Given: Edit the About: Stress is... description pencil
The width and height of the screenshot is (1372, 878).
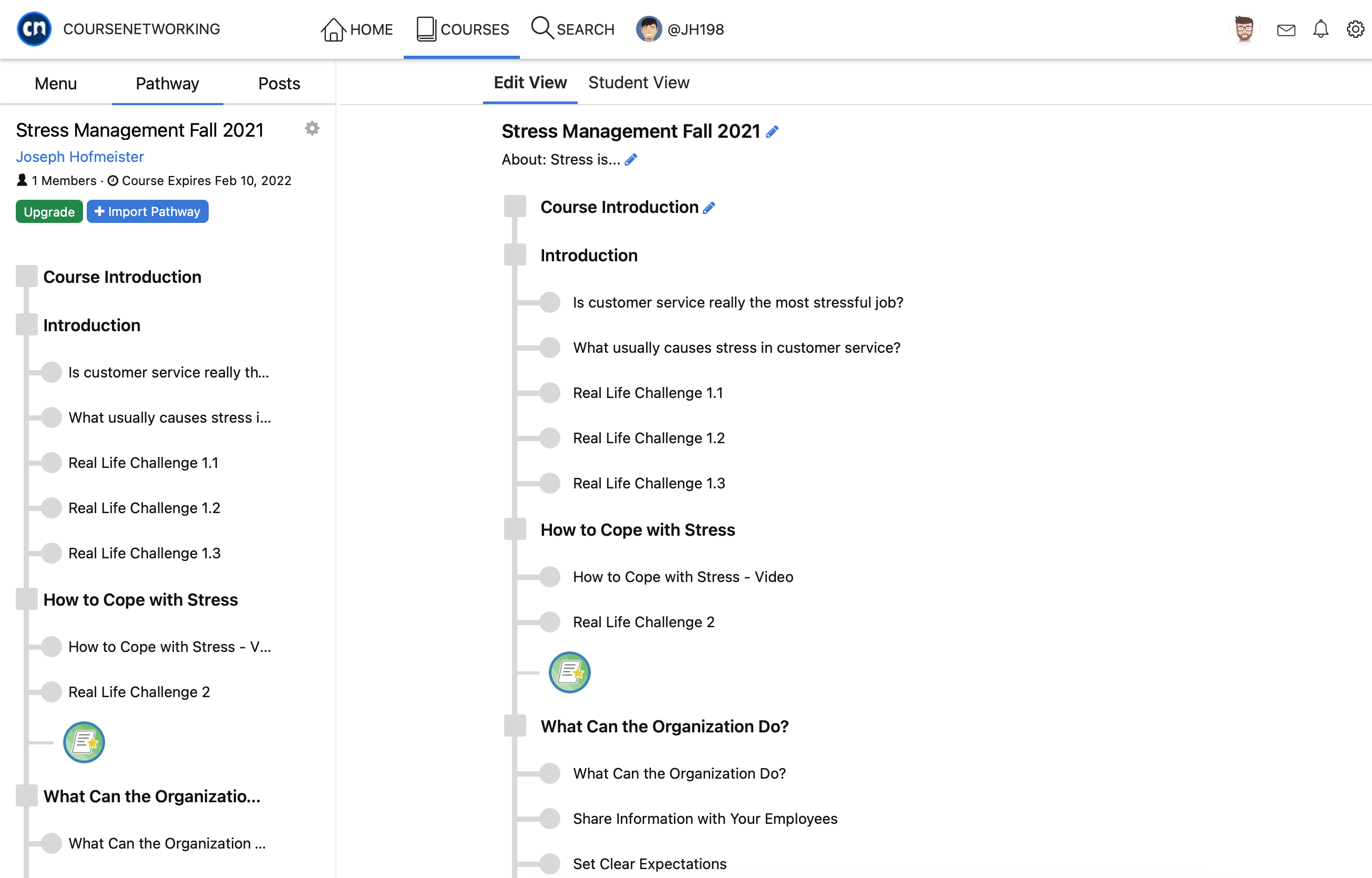Looking at the screenshot, I should 630,160.
